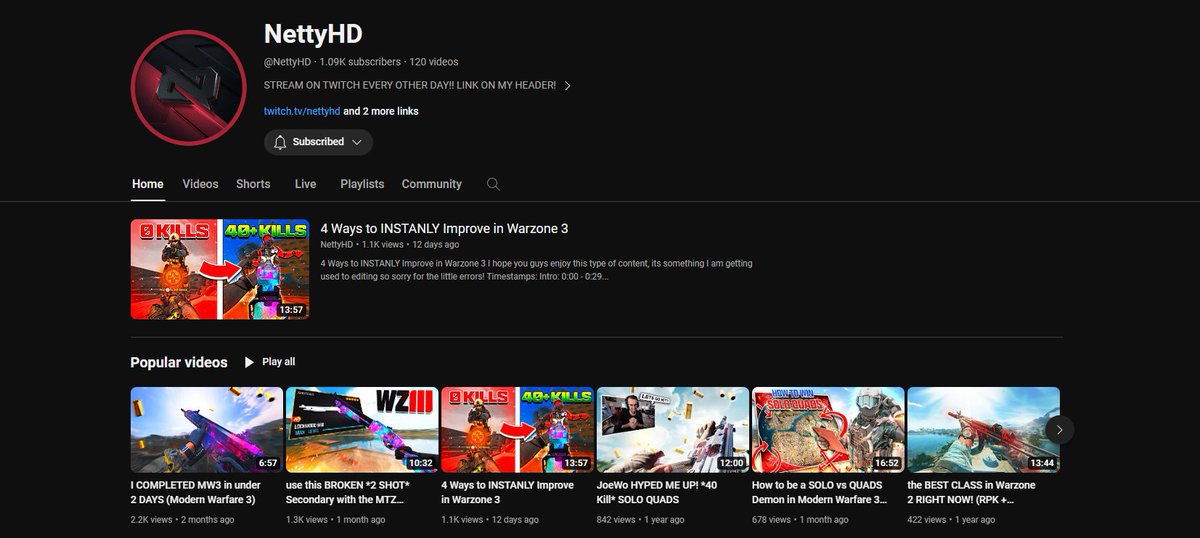
Task: Click the Play all button
Action: click(269, 362)
